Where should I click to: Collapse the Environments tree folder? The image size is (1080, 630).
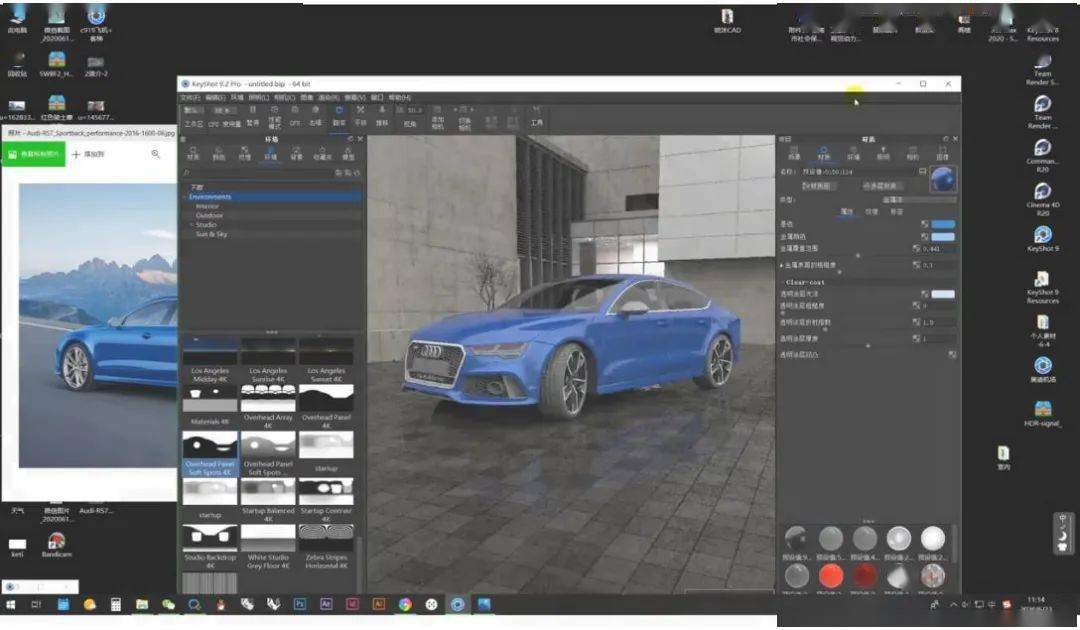pyautogui.click(x=185, y=197)
